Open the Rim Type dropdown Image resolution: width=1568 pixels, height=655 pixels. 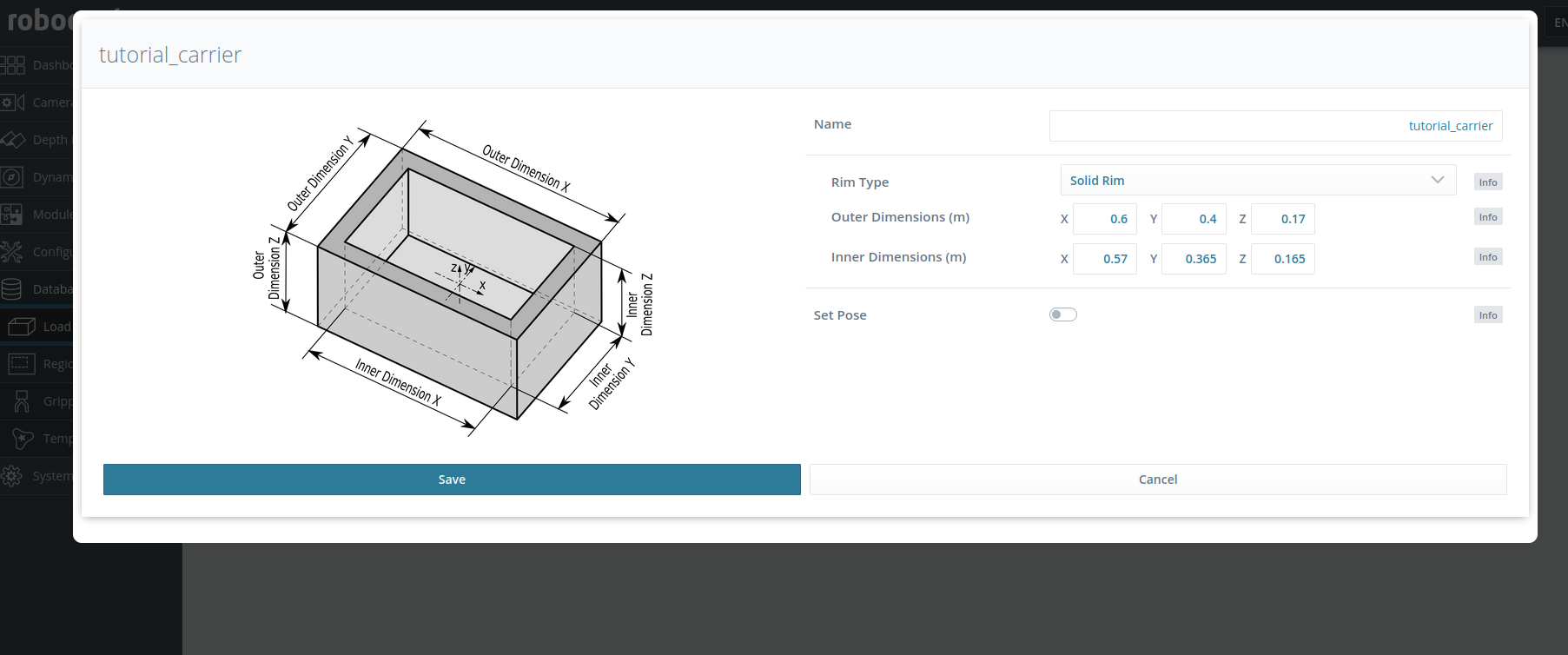[1257, 181]
